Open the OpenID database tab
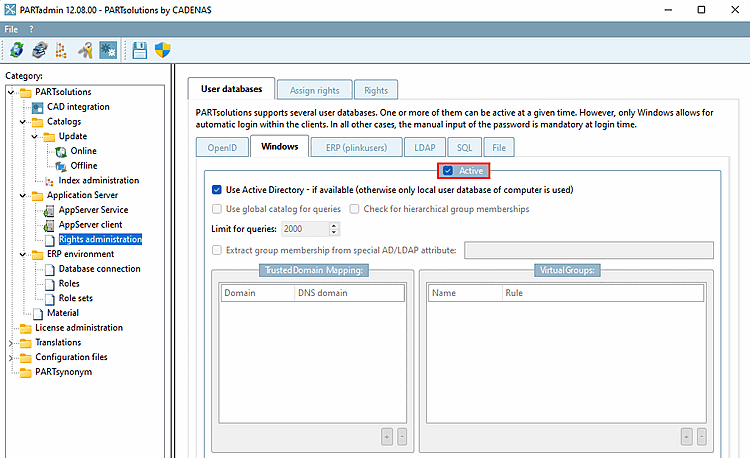Viewport: 750px width, 458px height. coord(222,148)
